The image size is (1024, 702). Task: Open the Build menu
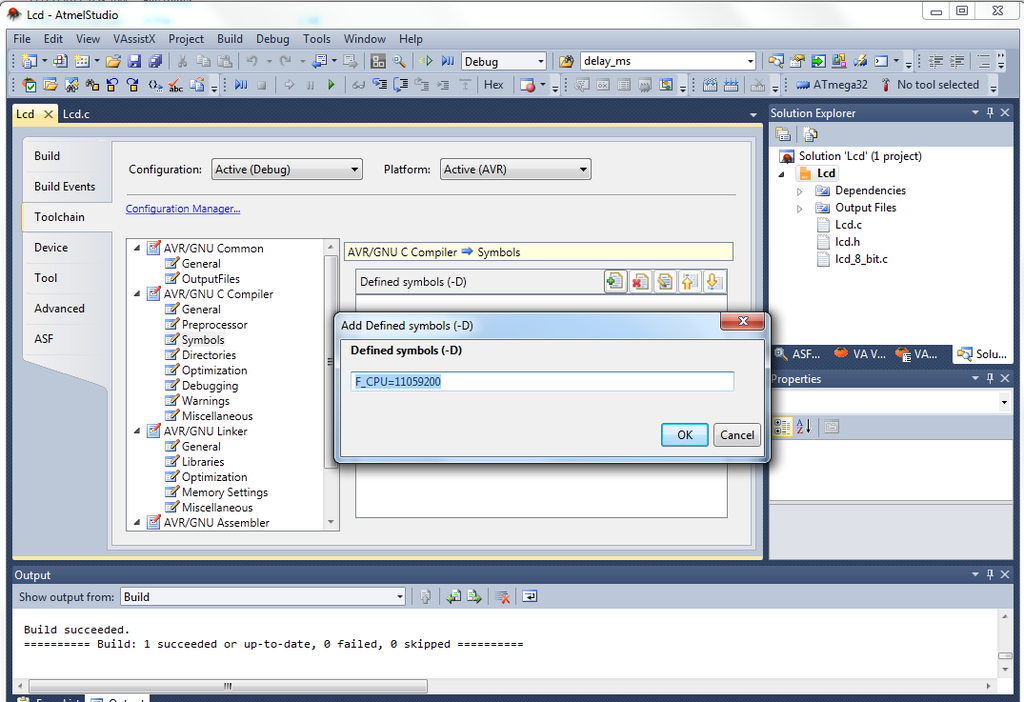(x=230, y=39)
